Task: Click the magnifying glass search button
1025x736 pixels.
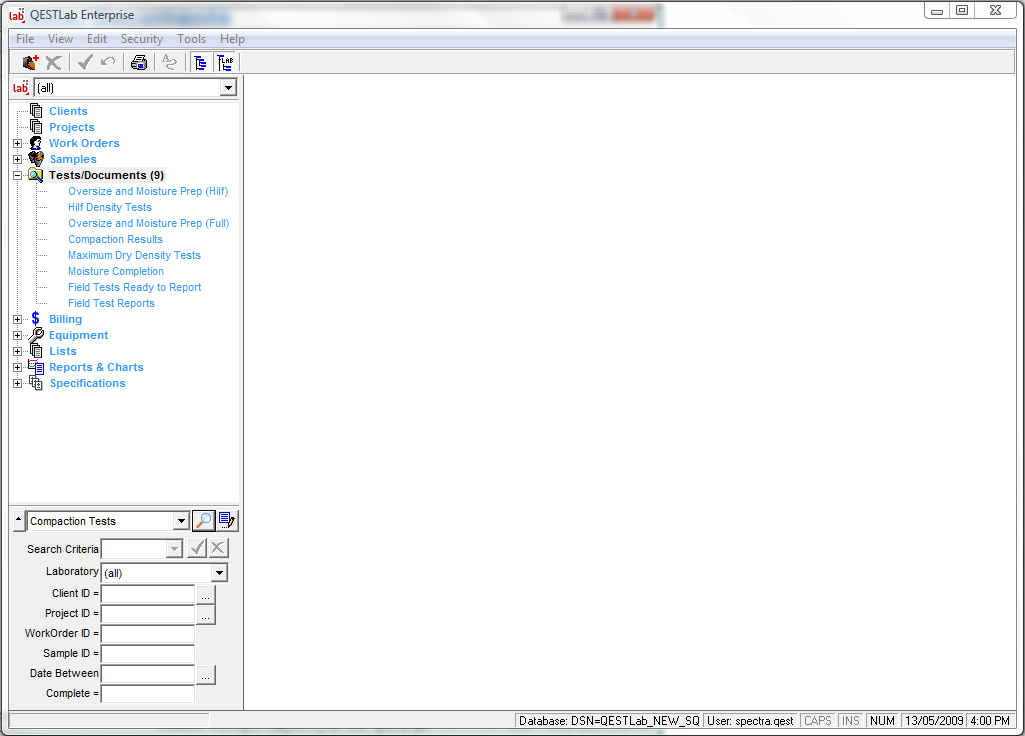Action: [203, 521]
